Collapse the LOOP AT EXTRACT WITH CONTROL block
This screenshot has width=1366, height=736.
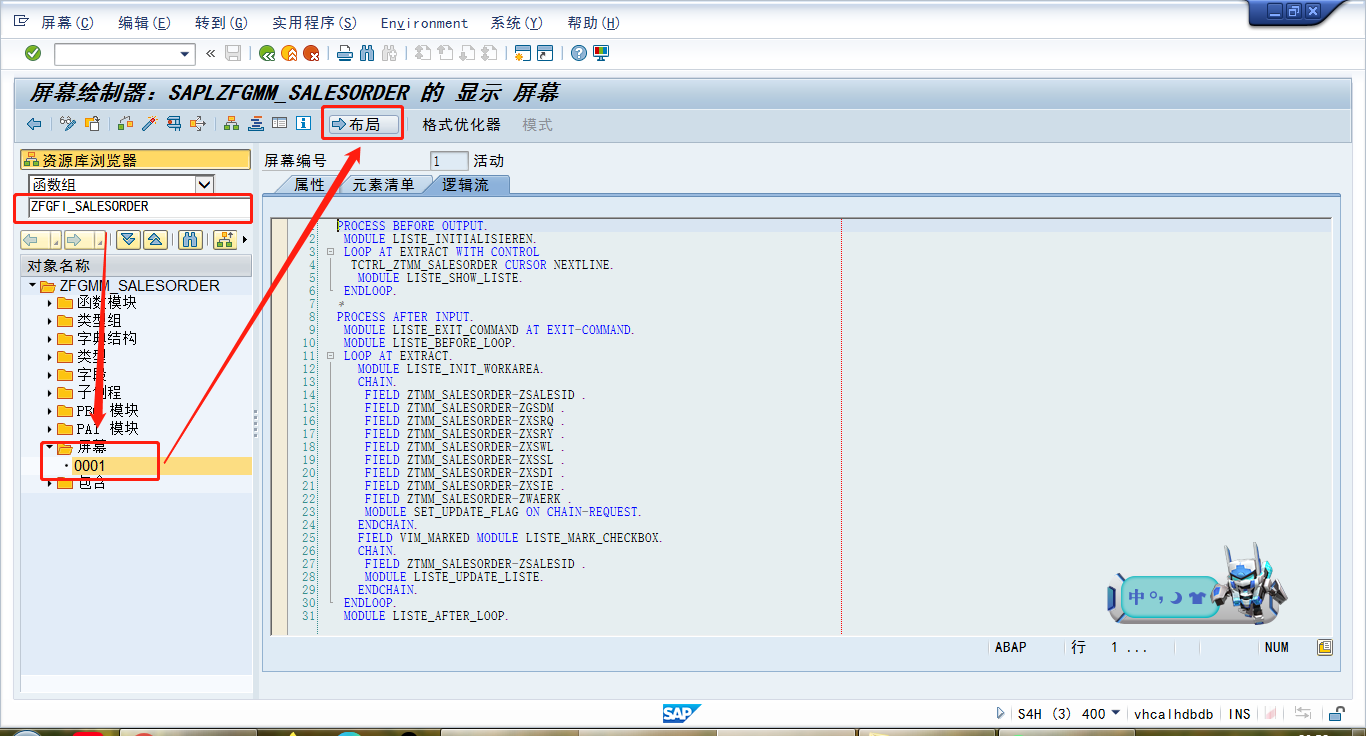click(x=330, y=252)
